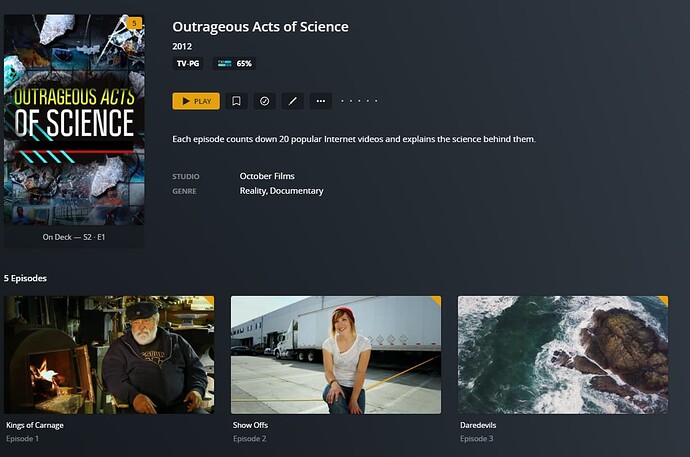690x457 pixels.
Task: Open the Daredevils episode thumbnail
Action: pos(563,355)
